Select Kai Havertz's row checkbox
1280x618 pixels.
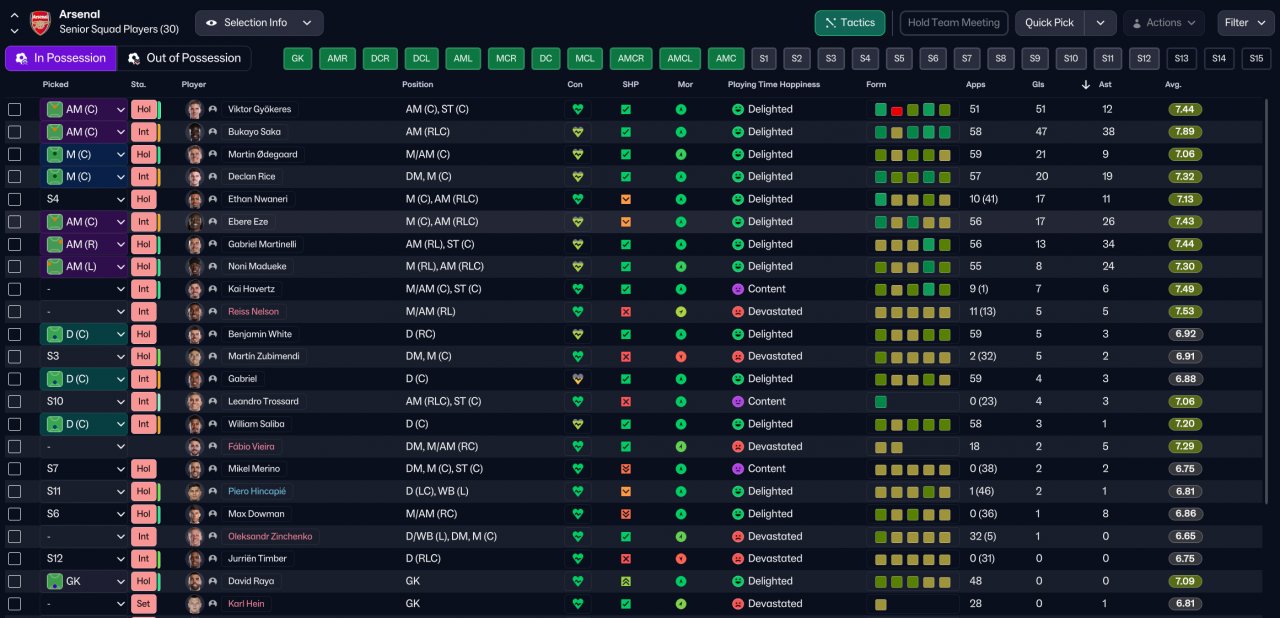pos(14,289)
